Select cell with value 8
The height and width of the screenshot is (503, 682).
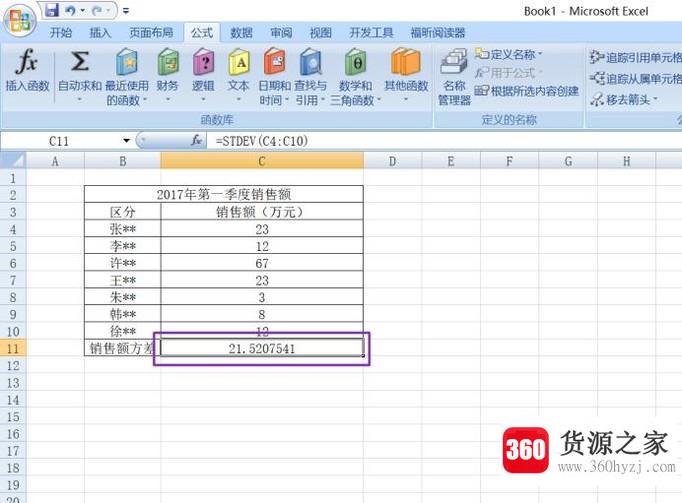click(x=262, y=314)
